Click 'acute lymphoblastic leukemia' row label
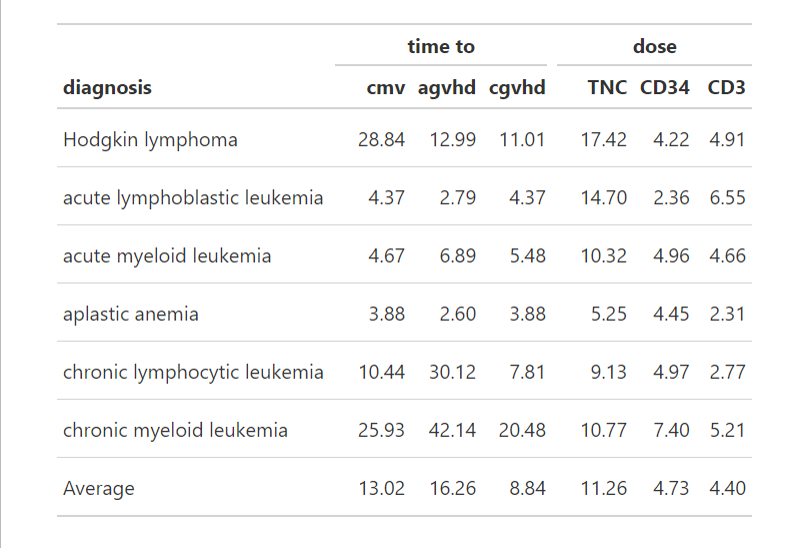Image resolution: width=804 pixels, height=548 pixels. click(193, 198)
